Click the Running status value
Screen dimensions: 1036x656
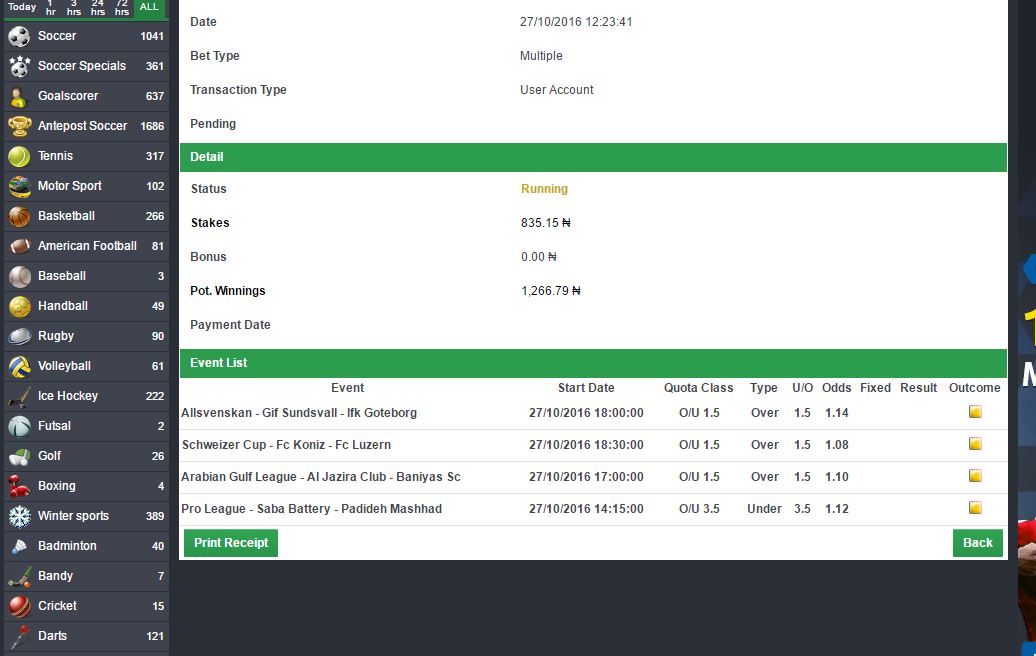point(544,189)
